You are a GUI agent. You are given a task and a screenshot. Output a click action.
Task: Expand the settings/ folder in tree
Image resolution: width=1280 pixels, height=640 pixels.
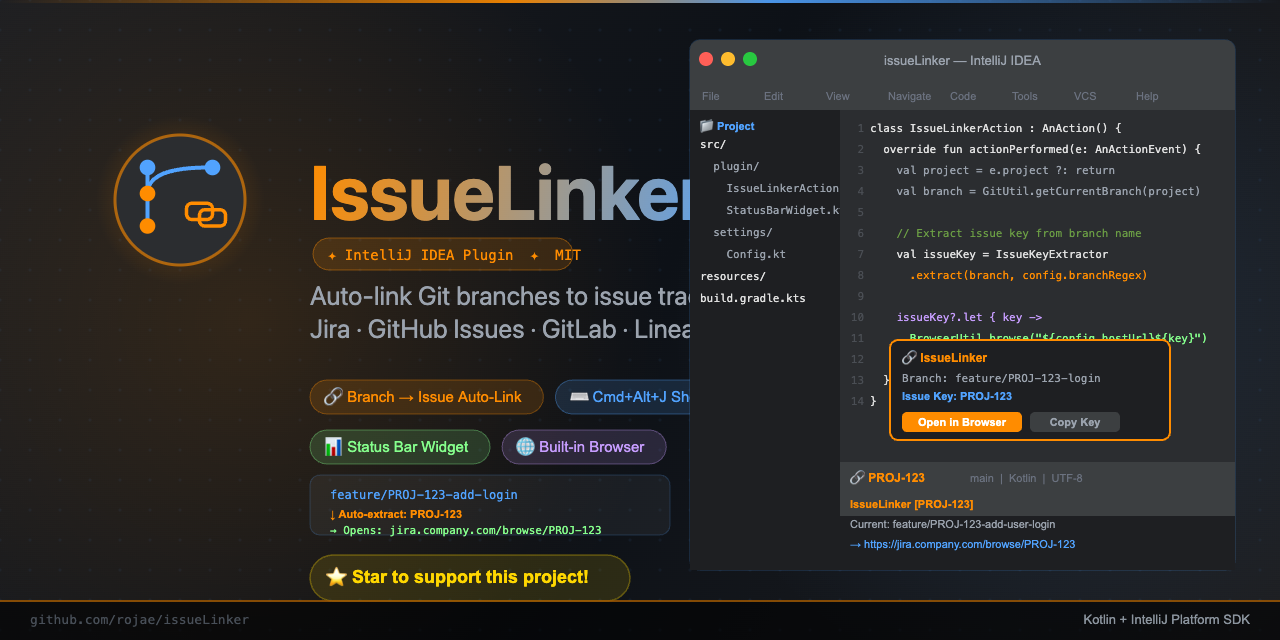743,232
